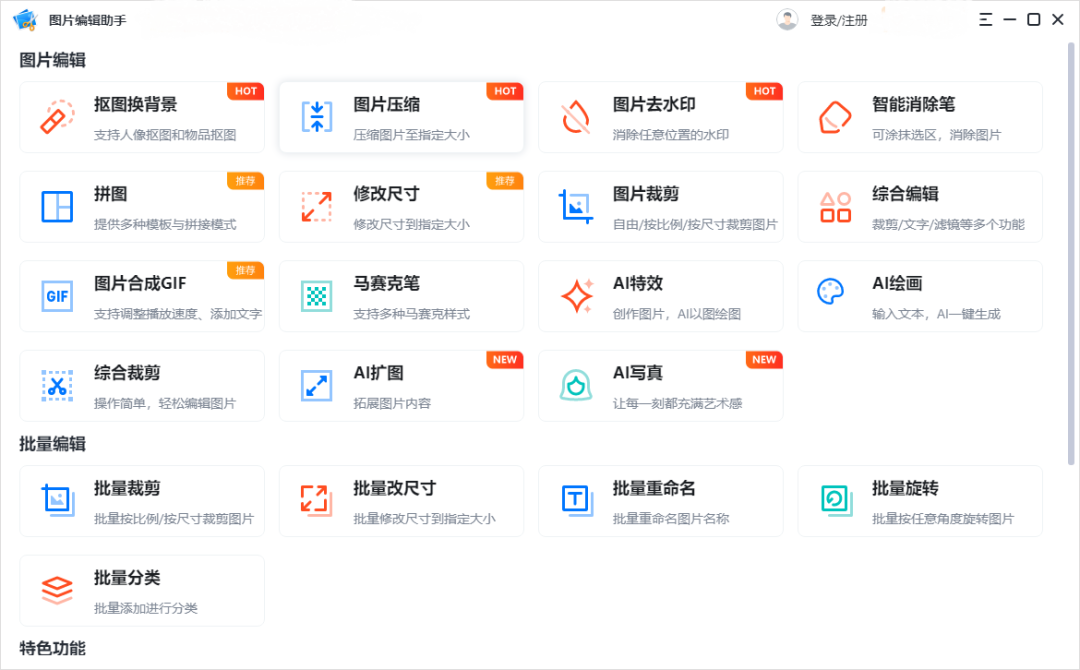
Task: Click the 综合裁剪 title text
Action: click(x=127, y=373)
